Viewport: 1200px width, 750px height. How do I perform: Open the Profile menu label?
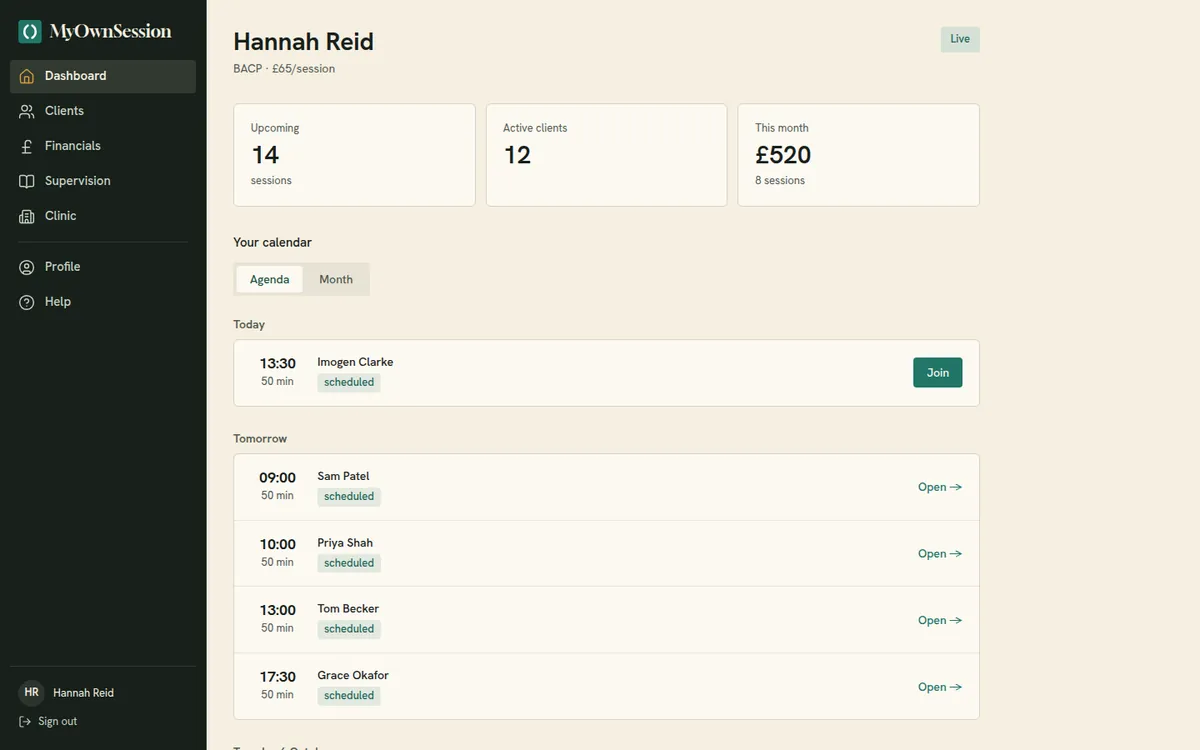point(63,267)
